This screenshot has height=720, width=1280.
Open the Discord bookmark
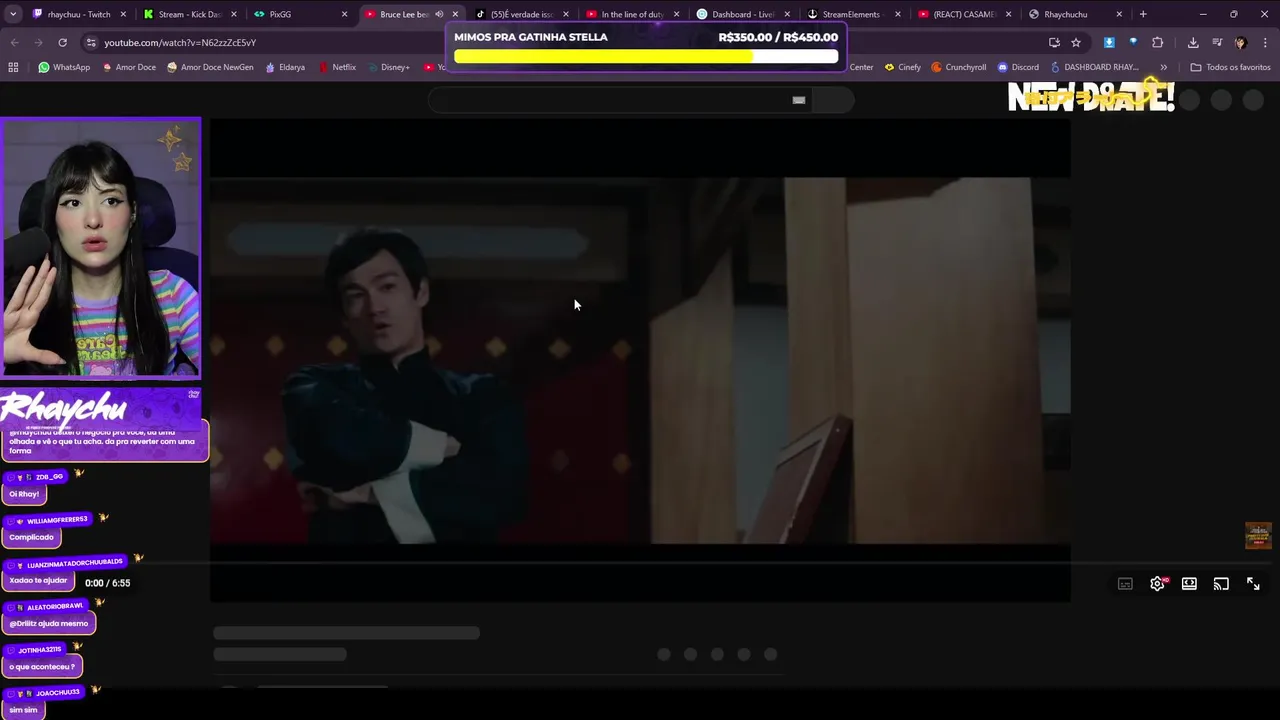click(x=1018, y=67)
